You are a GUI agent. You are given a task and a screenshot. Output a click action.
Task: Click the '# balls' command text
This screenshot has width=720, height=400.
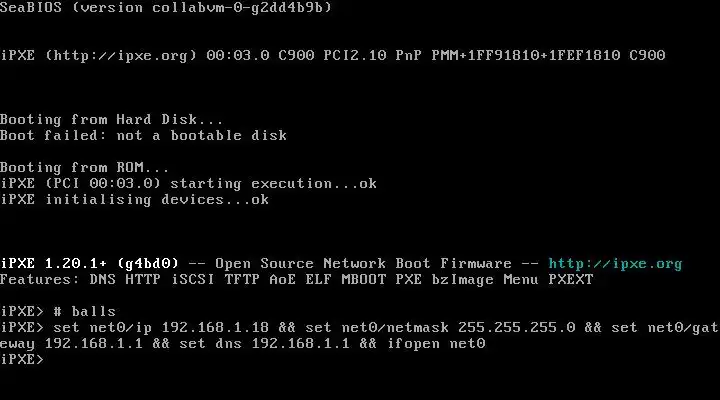[84, 311]
